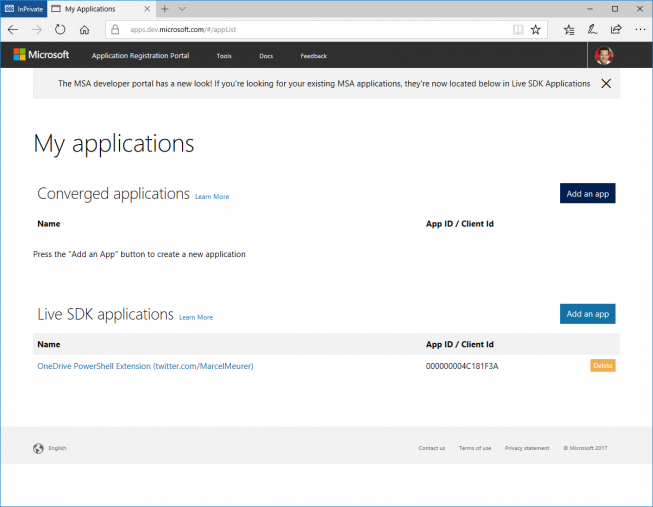Click the Converged Name column header

click(x=49, y=224)
